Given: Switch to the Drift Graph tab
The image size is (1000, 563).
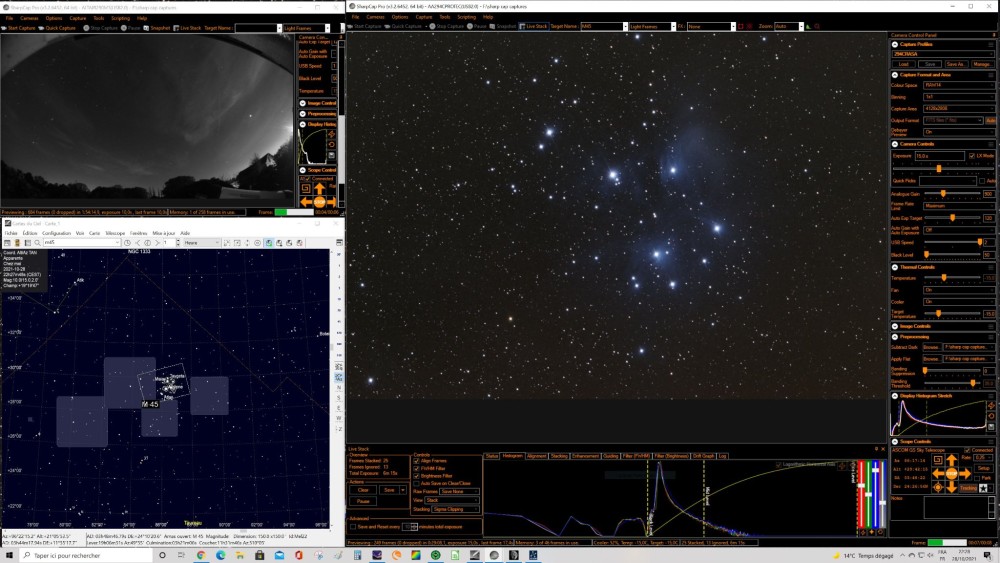Looking at the screenshot, I should tap(703, 456).
